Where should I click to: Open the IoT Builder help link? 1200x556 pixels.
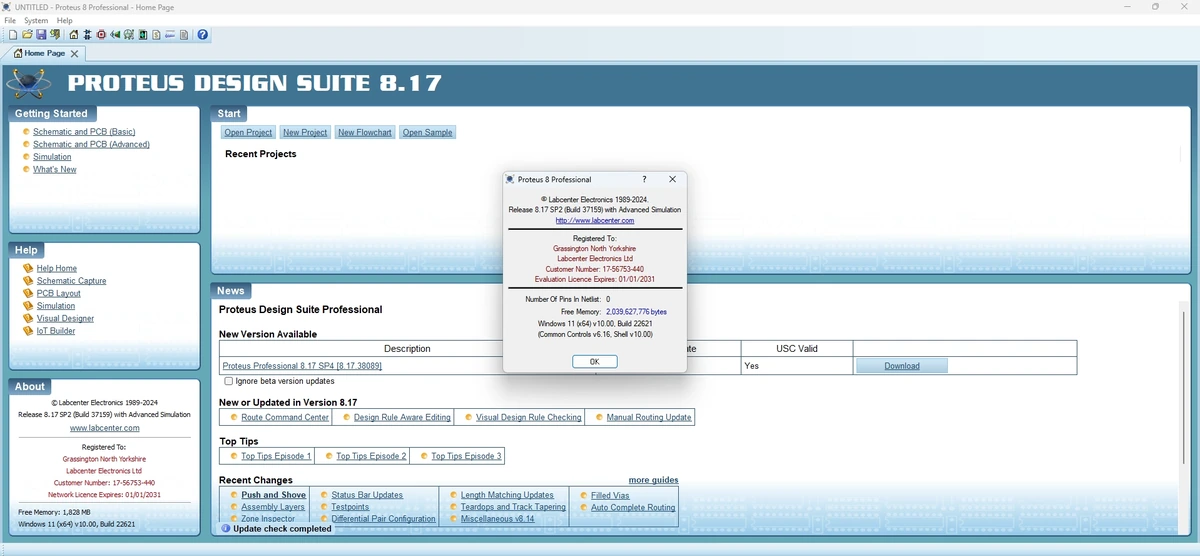pyautogui.click(x=56, y=331)
